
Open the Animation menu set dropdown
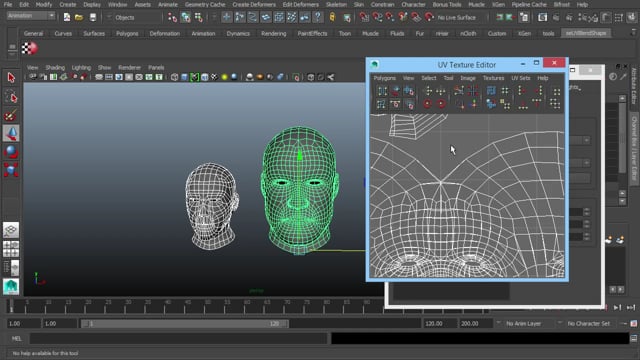pyautogui.click(x=31, y=16)
